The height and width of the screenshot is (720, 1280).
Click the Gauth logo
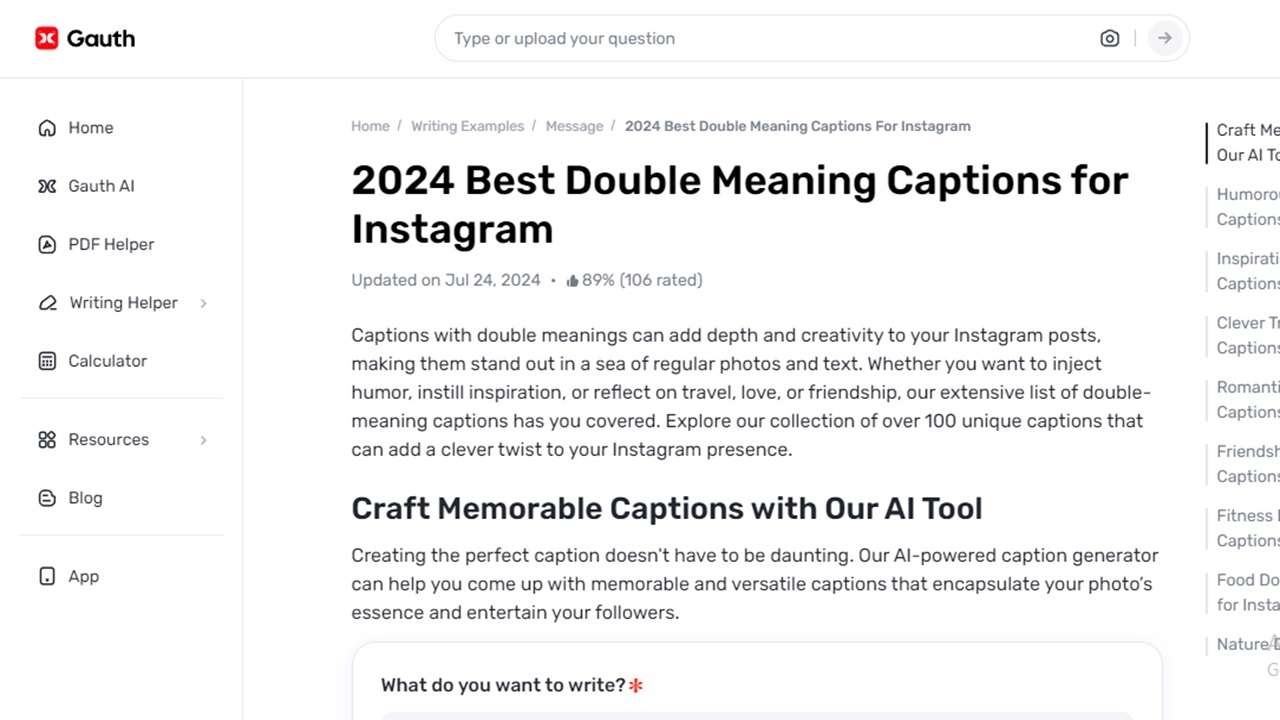(x=85, y=38)
